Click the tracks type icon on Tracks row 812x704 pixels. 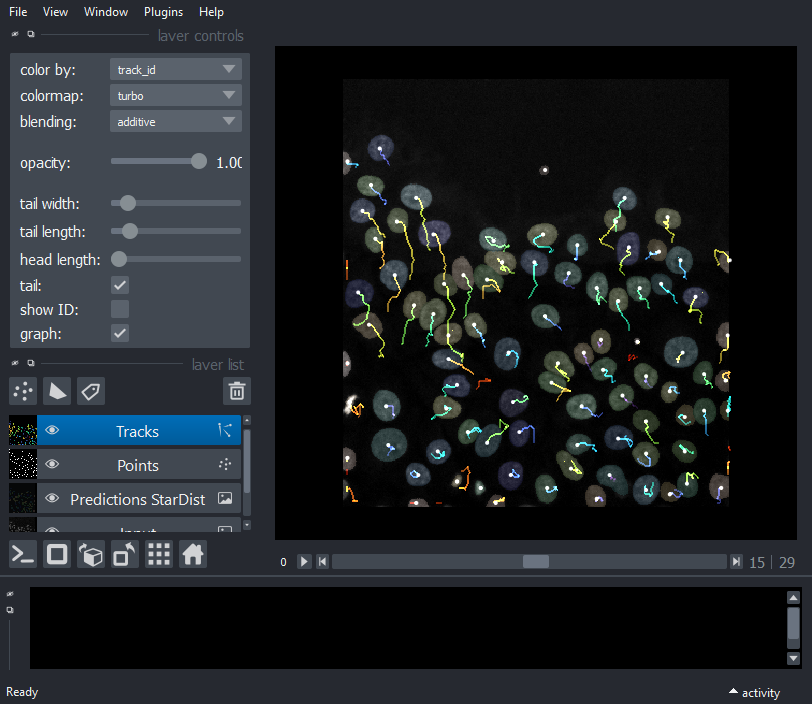[225, 430]
